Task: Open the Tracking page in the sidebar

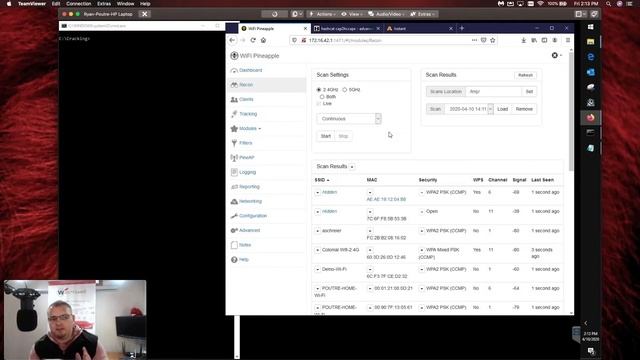Action: pyautogui.click(x=248, y=114)
